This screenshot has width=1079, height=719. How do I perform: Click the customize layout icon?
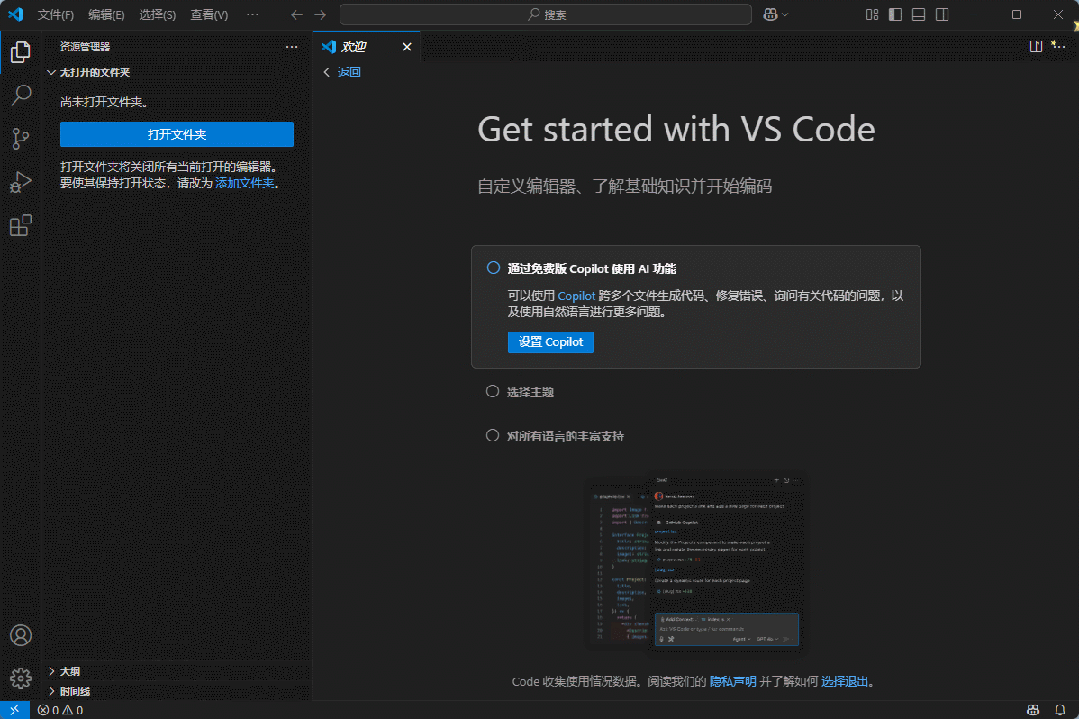(x=872, y=14)
